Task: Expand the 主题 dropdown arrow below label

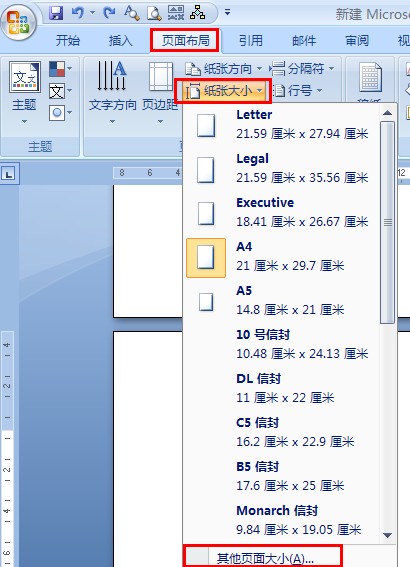Action: pyautogui.click(x=24, y=122)
